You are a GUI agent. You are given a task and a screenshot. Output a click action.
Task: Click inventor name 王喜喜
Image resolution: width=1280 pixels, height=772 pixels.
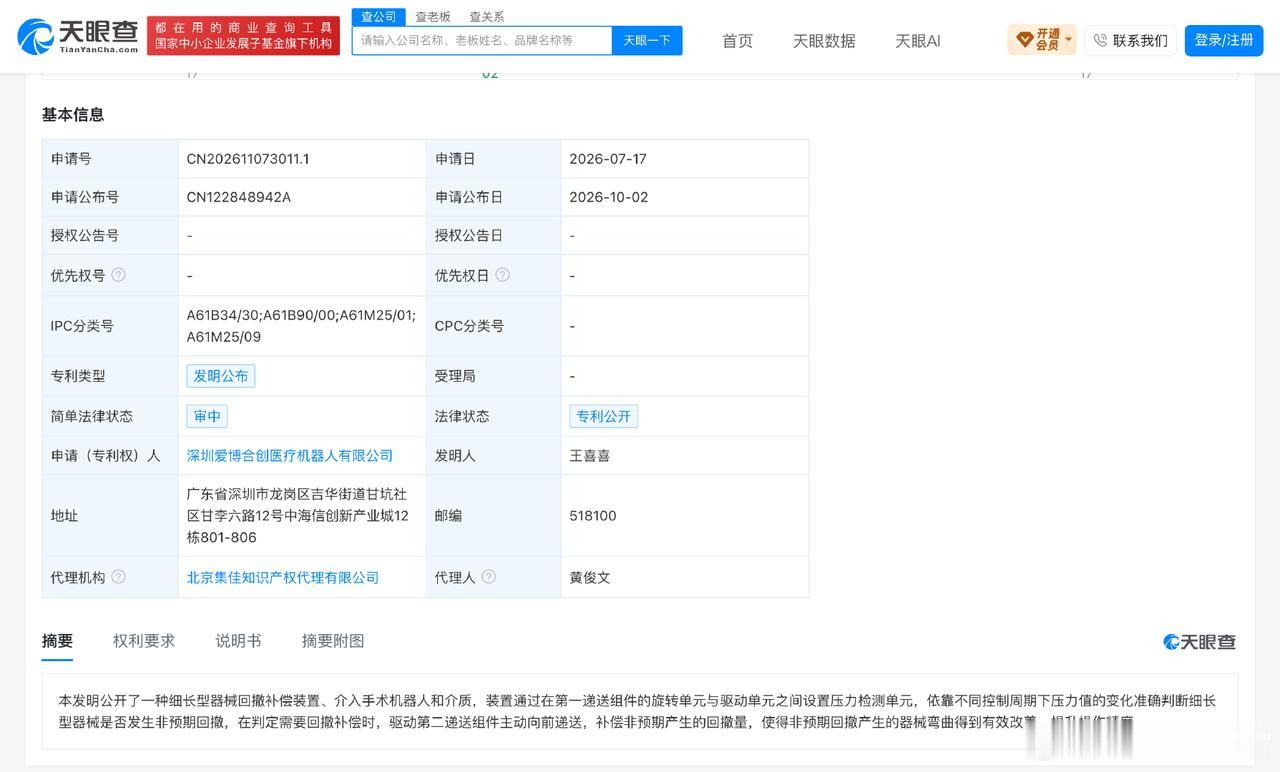(x=590, y=456)
